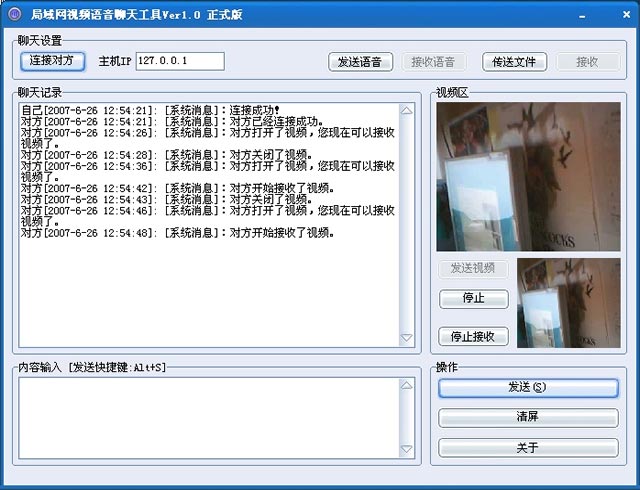The image size is (640, 490).
Task: Click the chat log scroll down arrow
Action: tap(407, 339)
